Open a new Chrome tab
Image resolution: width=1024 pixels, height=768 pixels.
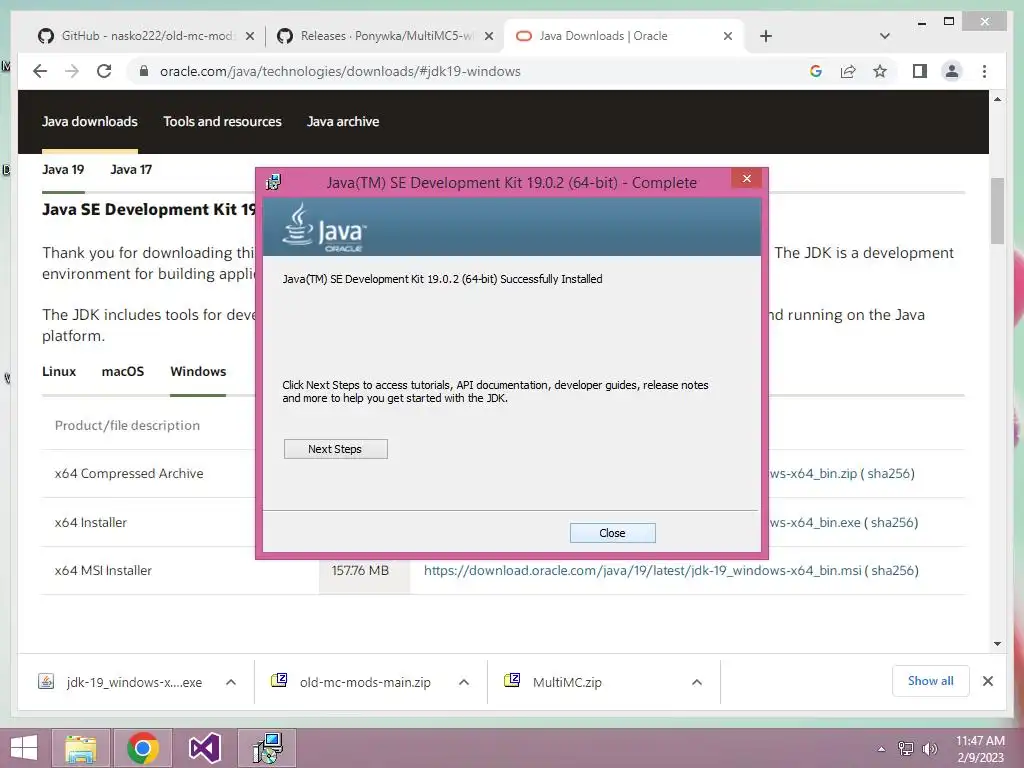tap(766, 36)
